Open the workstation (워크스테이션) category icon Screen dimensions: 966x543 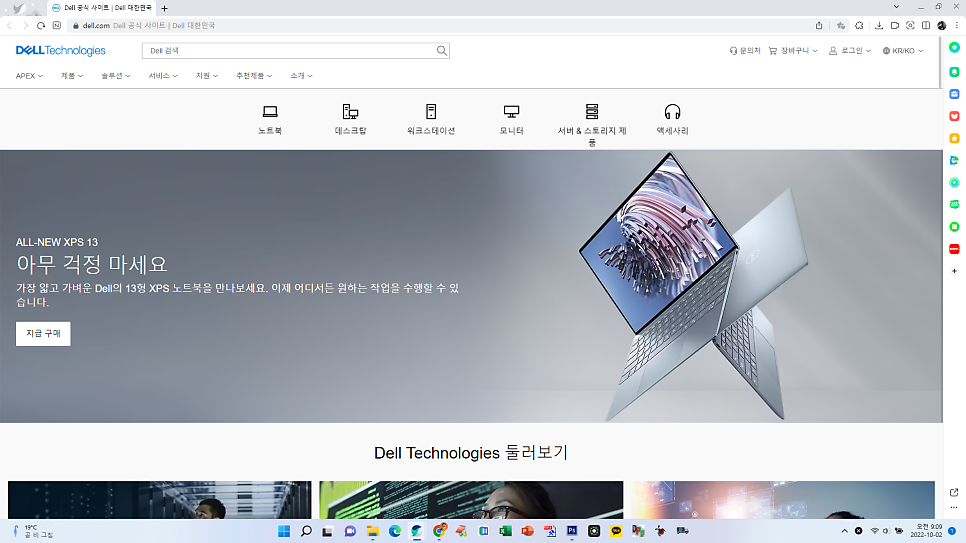(x=431, y=112)
